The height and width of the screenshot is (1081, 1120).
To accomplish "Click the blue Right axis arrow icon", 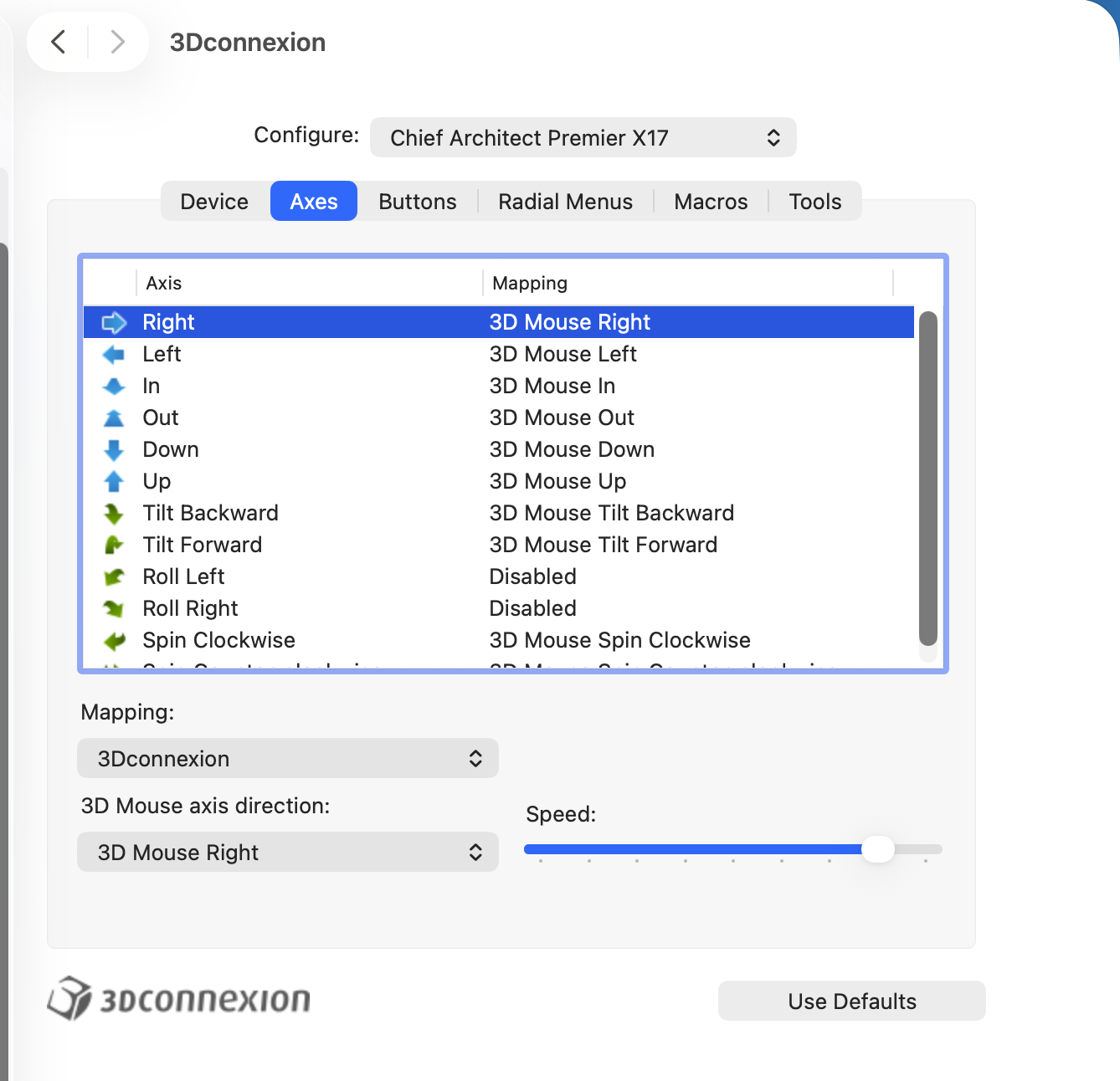I will click(x=114, y=322).
